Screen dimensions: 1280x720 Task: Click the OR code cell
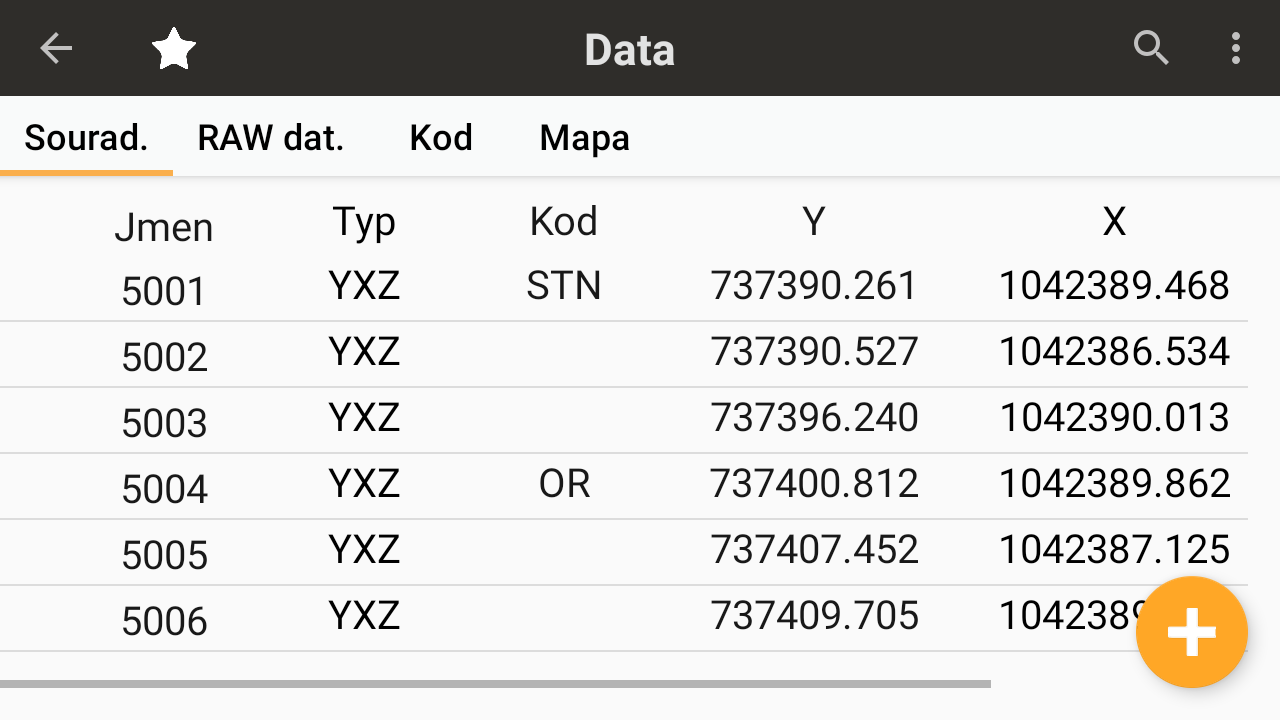coord(564,484)
